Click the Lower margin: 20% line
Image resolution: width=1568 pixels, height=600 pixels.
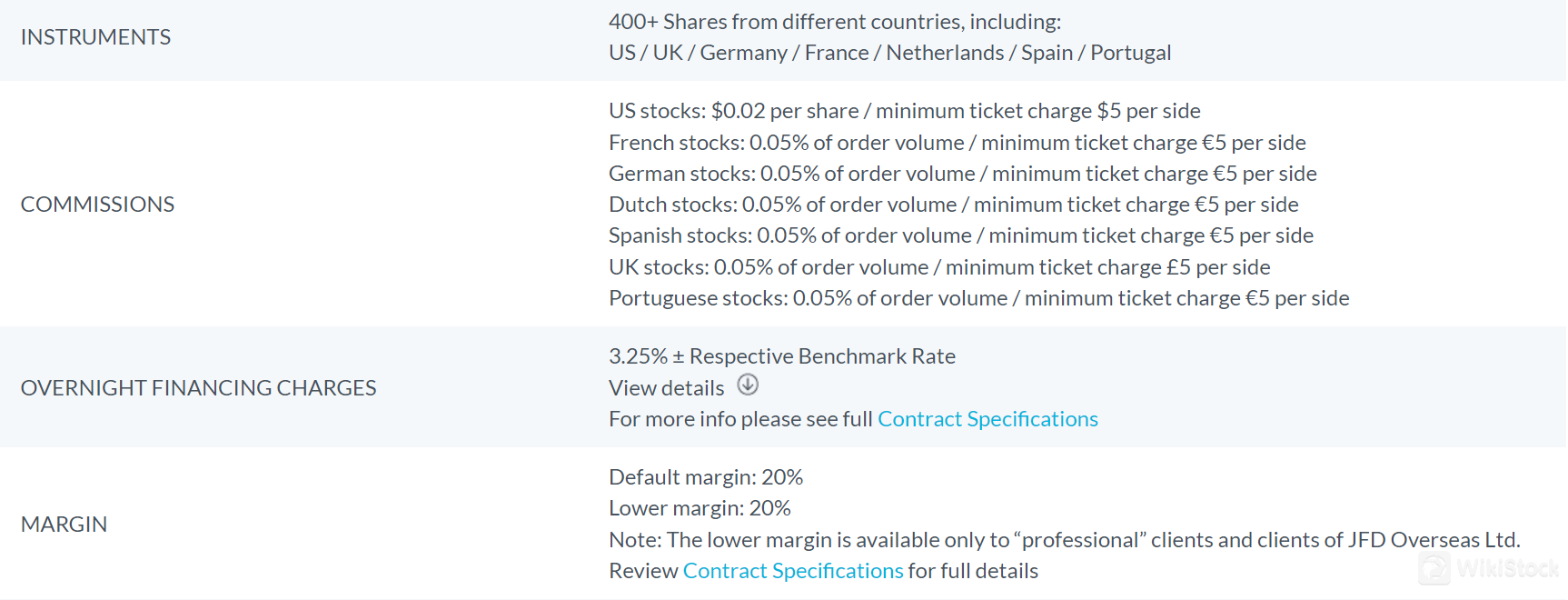(700, 508)
